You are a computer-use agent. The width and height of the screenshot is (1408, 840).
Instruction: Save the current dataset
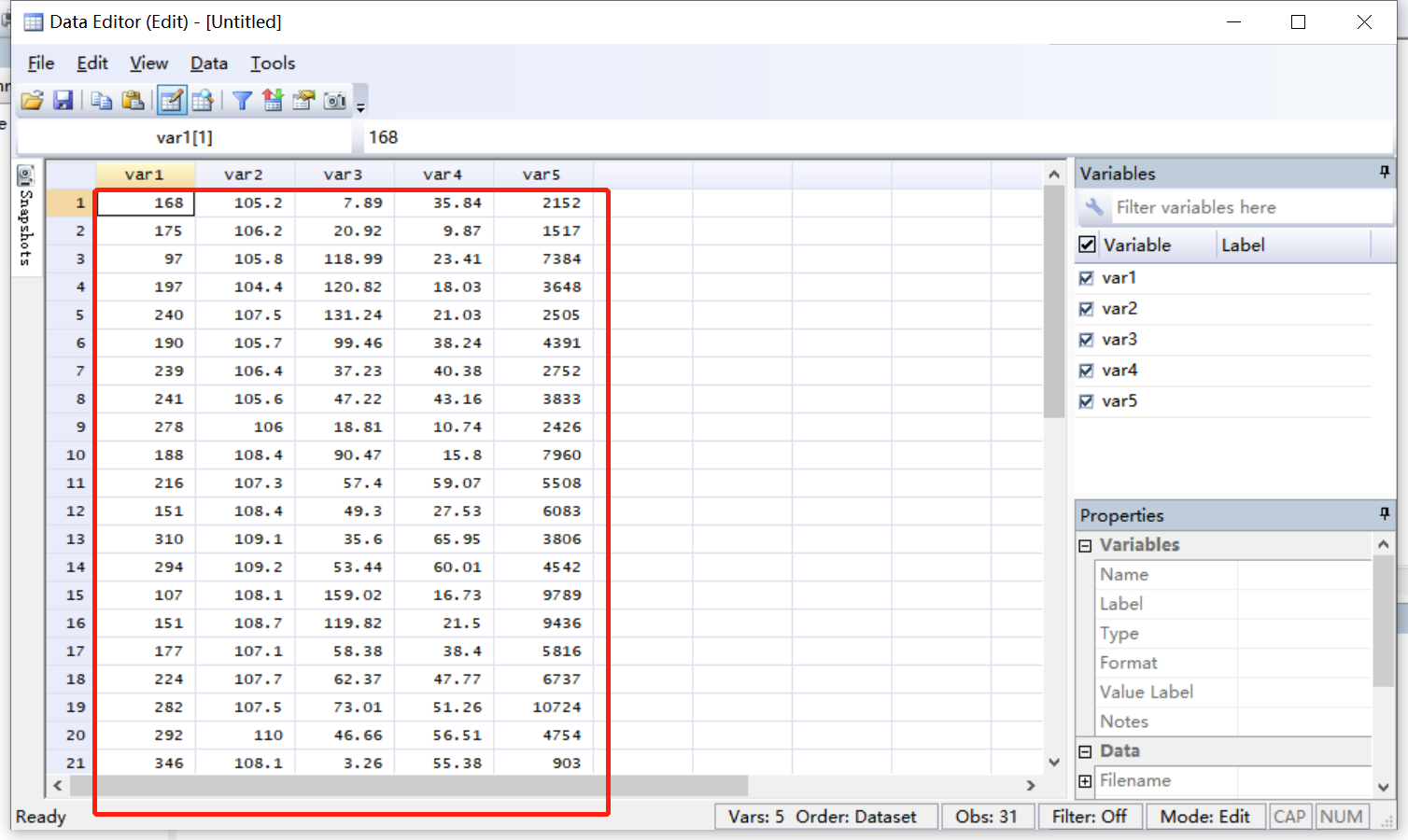tap(63, 100)
